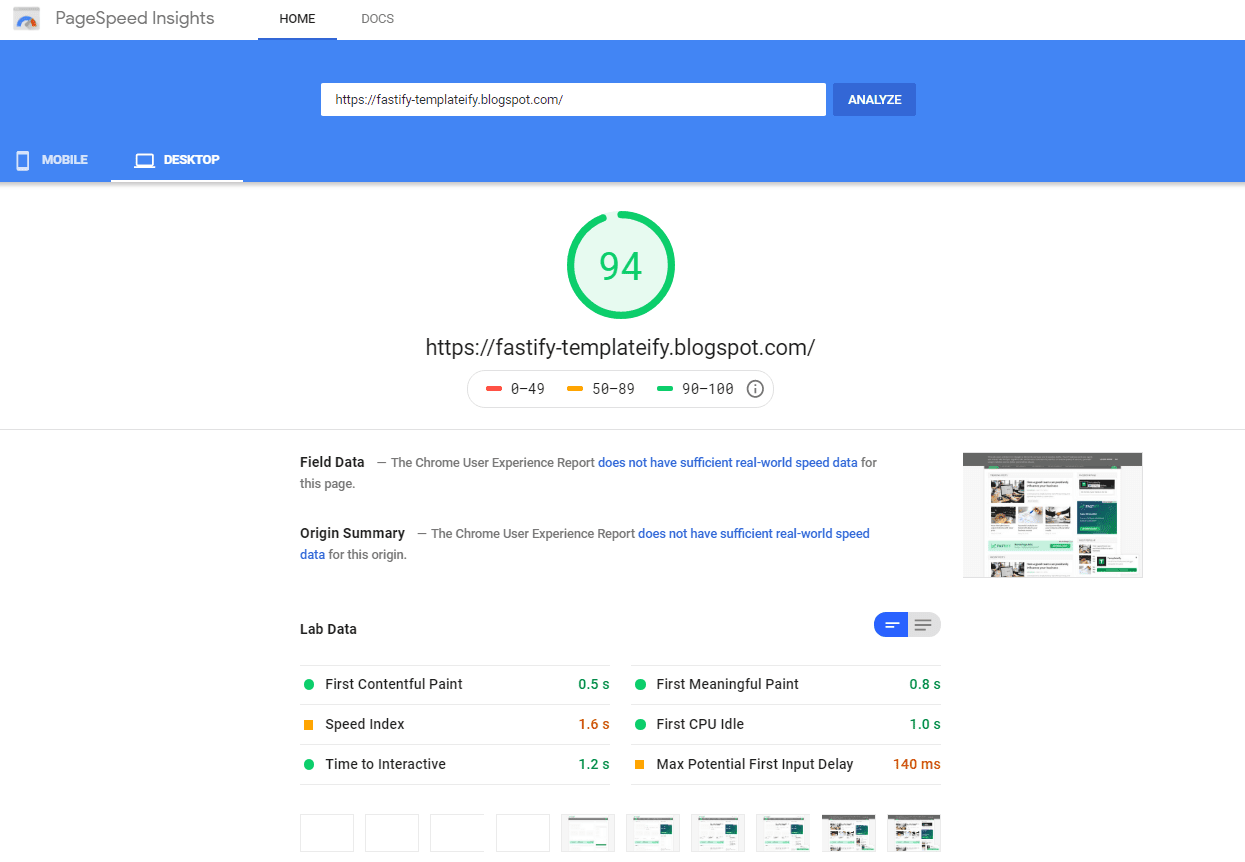Viewport: 1245px width, 862px height.
Task: Click the First Contentful Paint metric
Action: (x=455, y=684)
